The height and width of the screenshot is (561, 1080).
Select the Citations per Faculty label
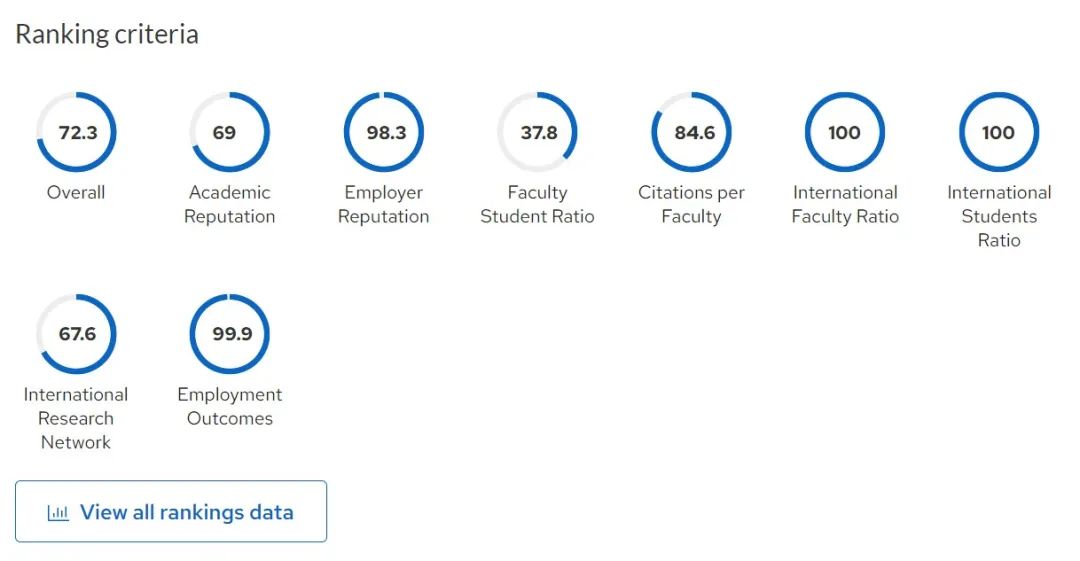[692, 204]
